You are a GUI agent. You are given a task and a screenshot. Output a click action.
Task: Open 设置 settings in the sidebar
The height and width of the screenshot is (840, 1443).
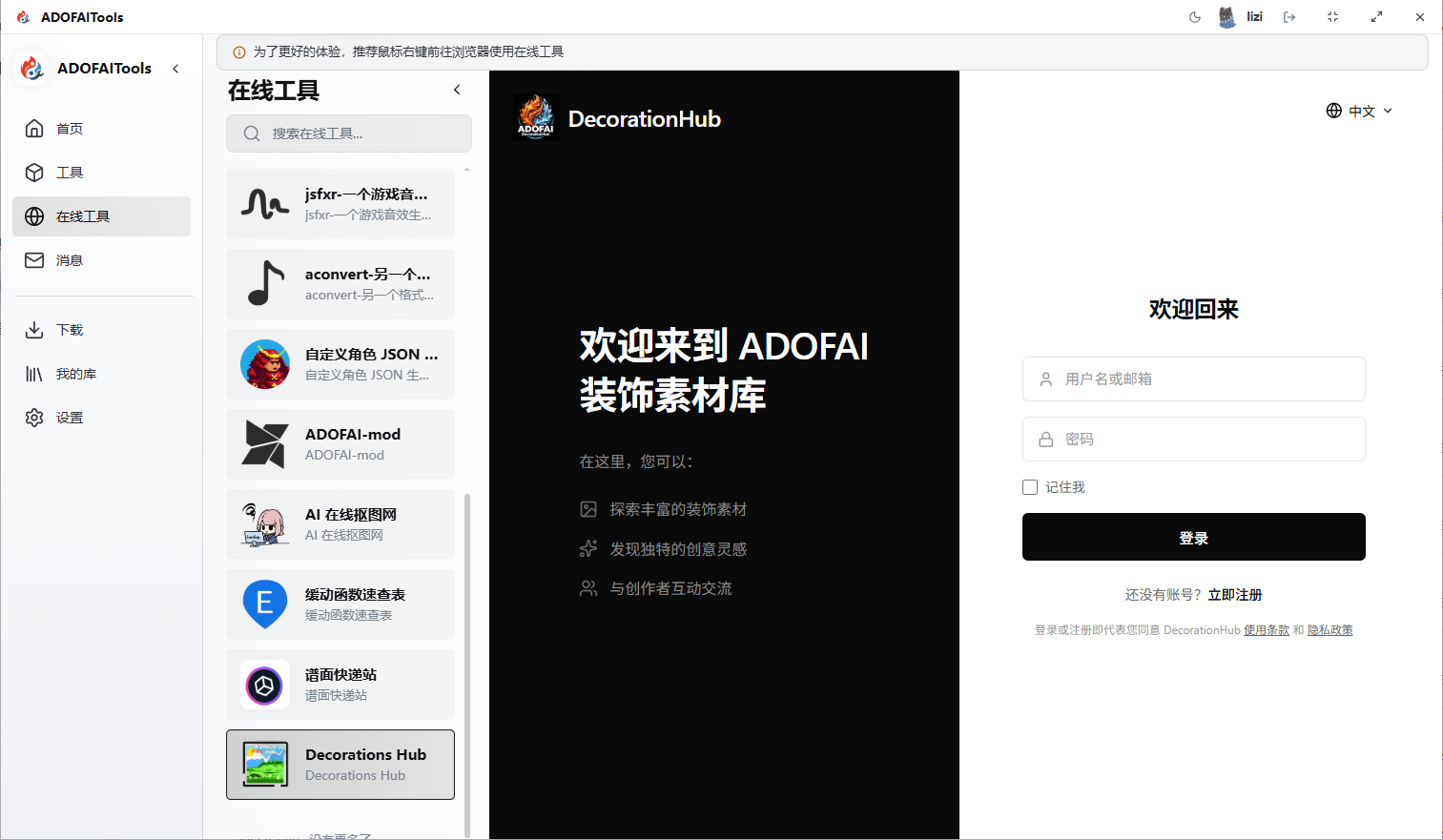pos(101,418)
